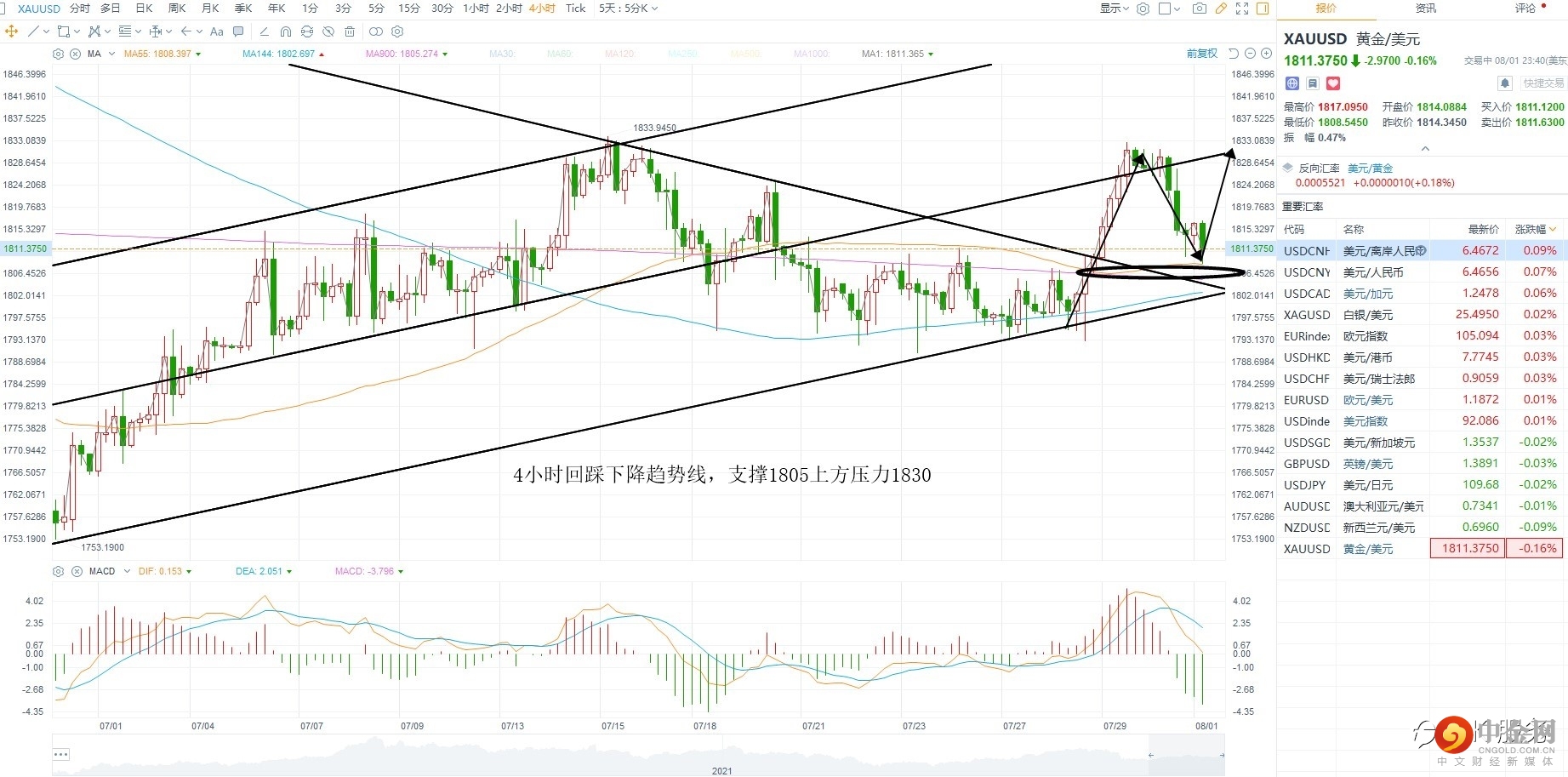
Task: Activate the orange pencil drawing mode
Action: pyautogui.click(x=1220, y=9)
